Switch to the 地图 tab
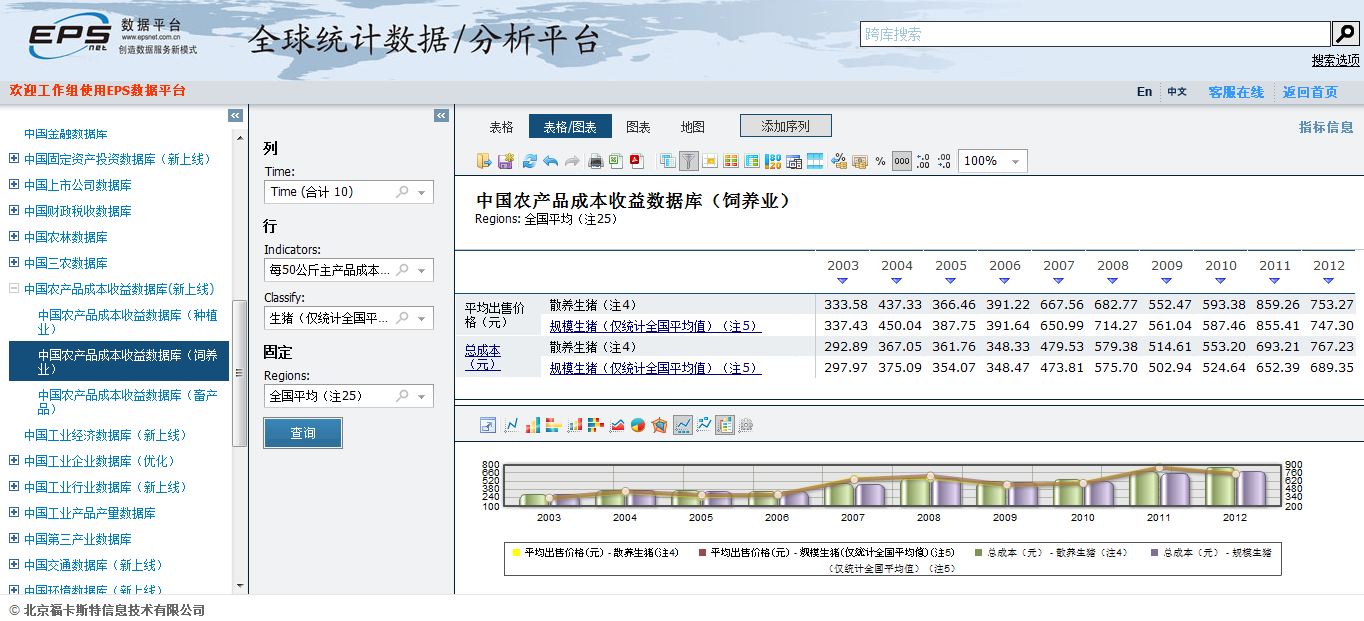1364x621 pixels. point(692,127)
